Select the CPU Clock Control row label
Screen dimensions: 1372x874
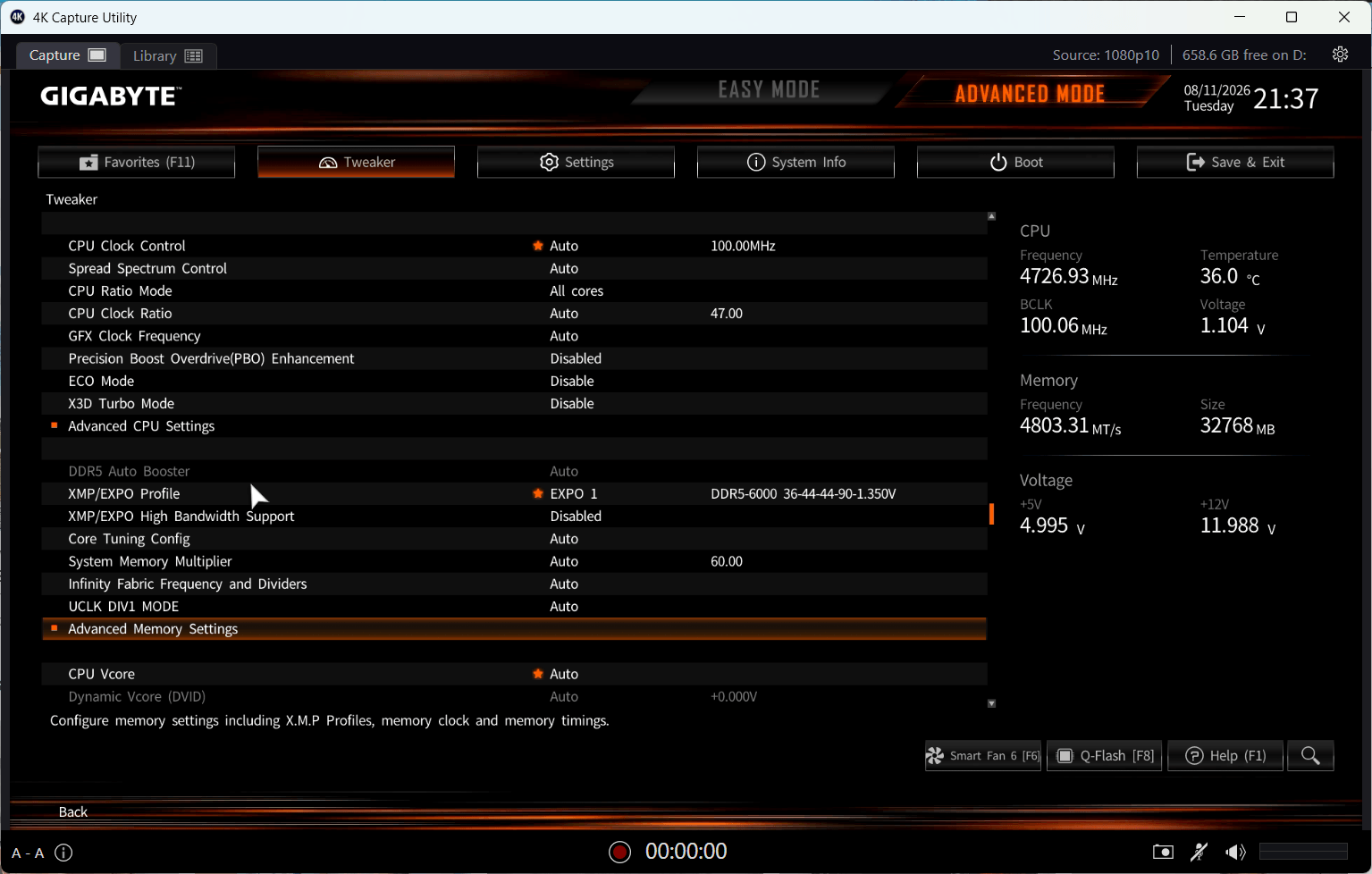pos(127,246)
